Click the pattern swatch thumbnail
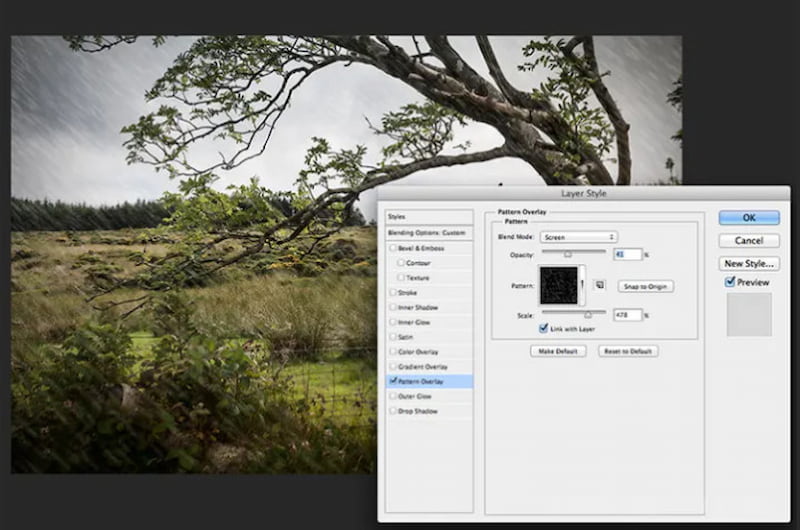The width and height of the screenshot is (800, 530). click(x=559, y=285)
